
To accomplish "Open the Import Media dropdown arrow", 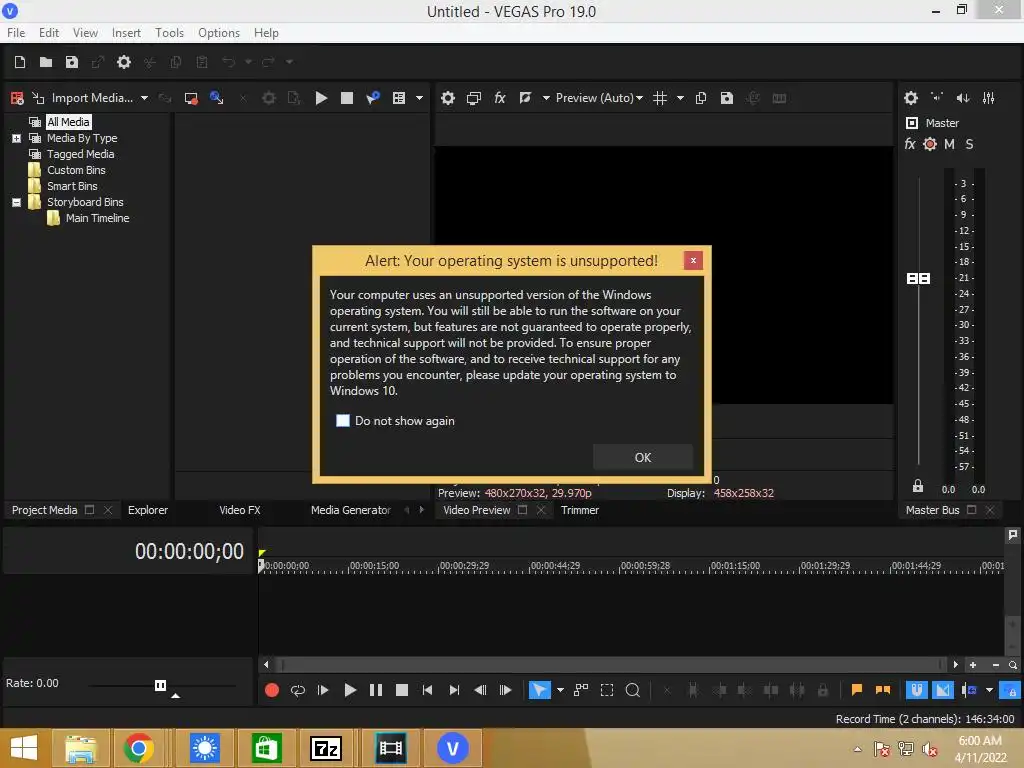I will pyautogui.click(x=144, y=98).
